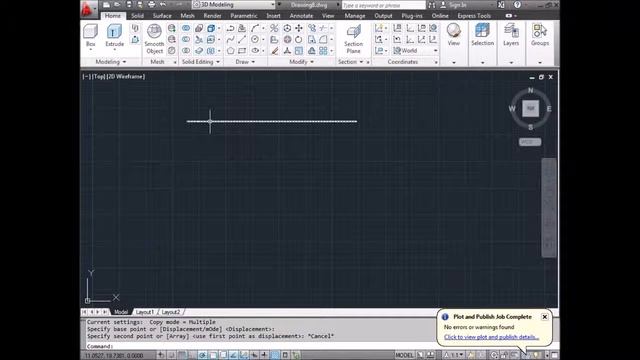Open the 3D Modeling workspace dropdown
The image size is (640, 360).
click(x=234, y=4)
